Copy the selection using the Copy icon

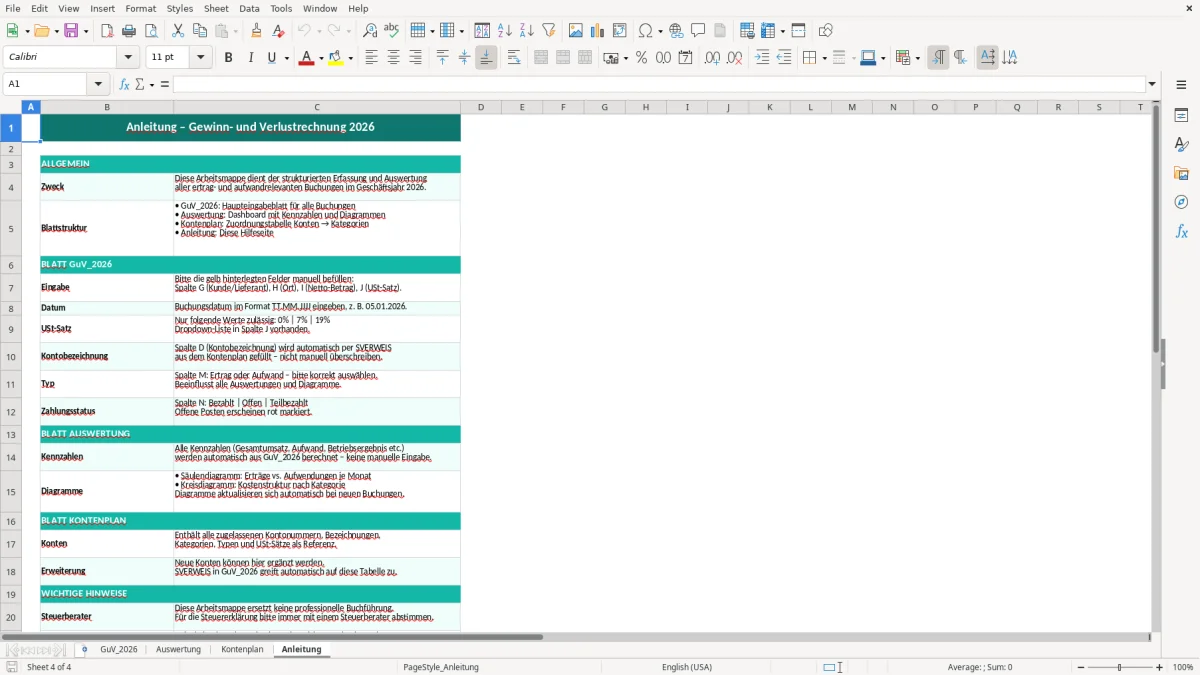coord(199,31)
